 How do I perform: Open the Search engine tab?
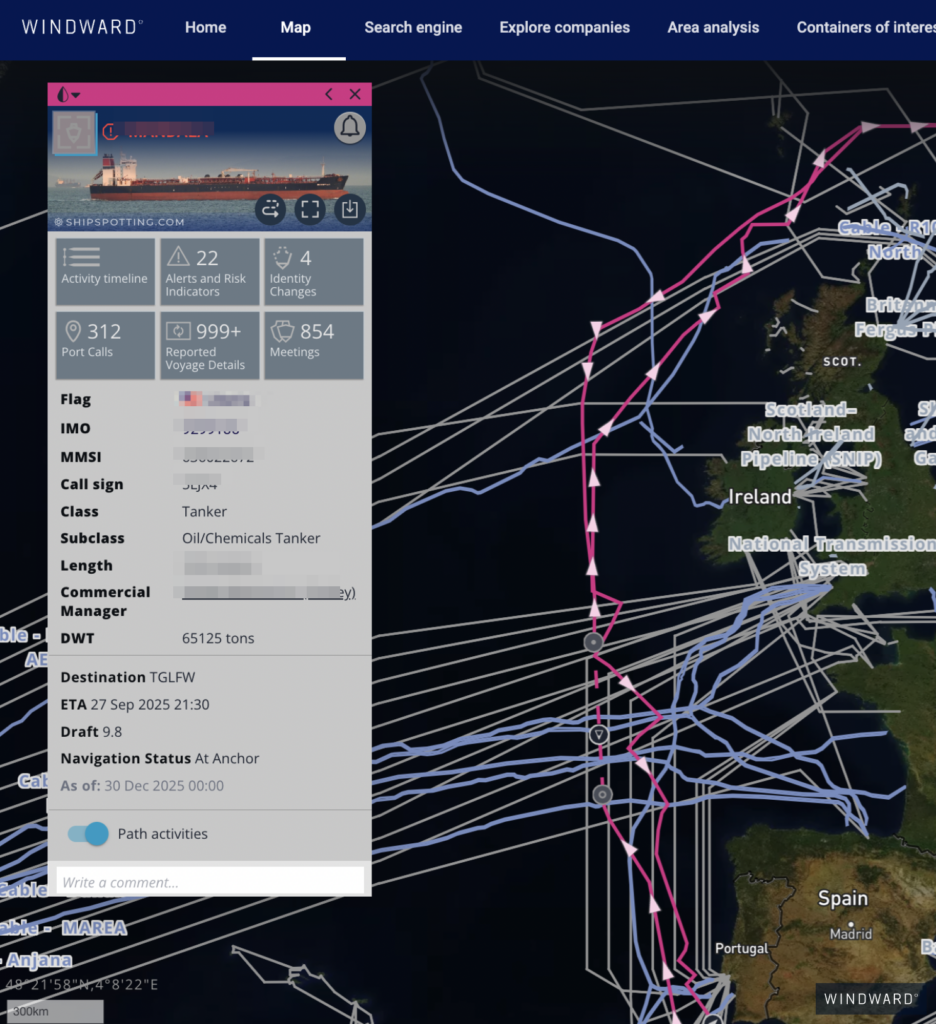[413, 27]
